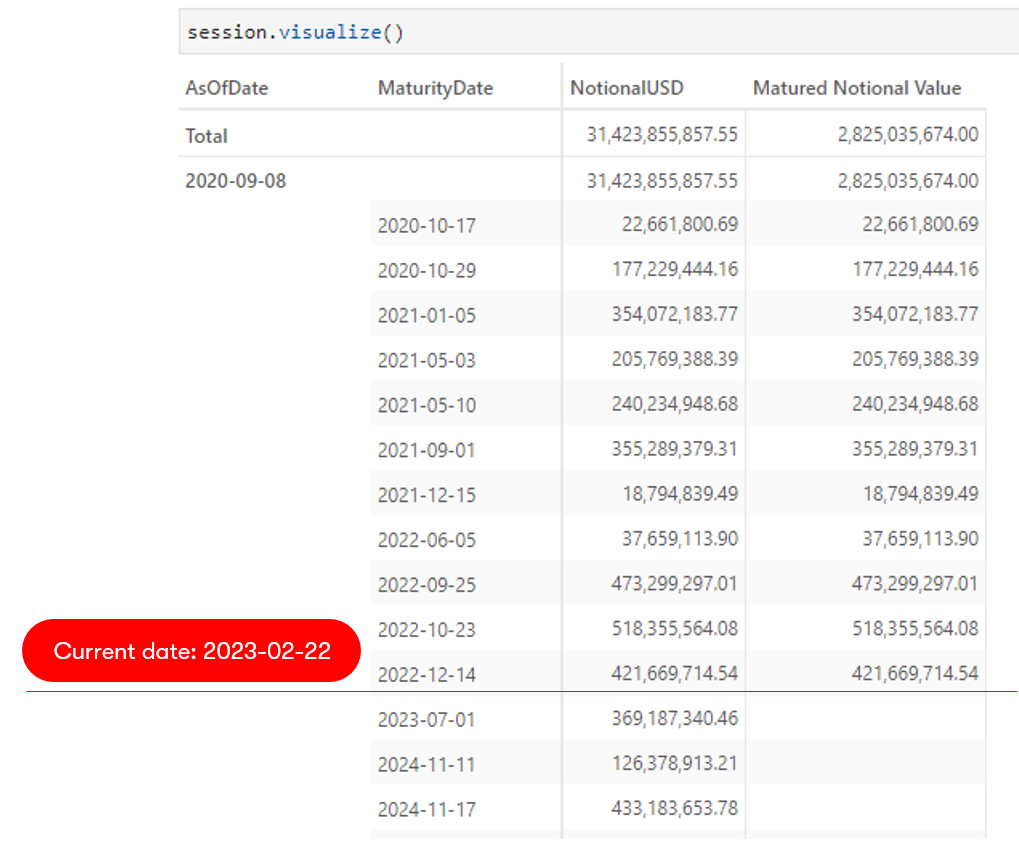
Task: Select maturity date 2024-11-17
Action: click(427, 809)
